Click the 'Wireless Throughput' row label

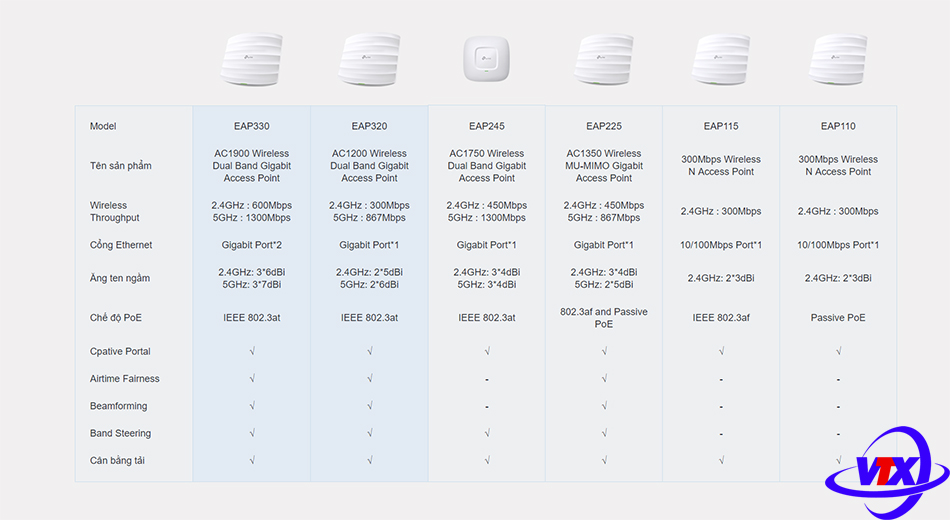(115, 212)
